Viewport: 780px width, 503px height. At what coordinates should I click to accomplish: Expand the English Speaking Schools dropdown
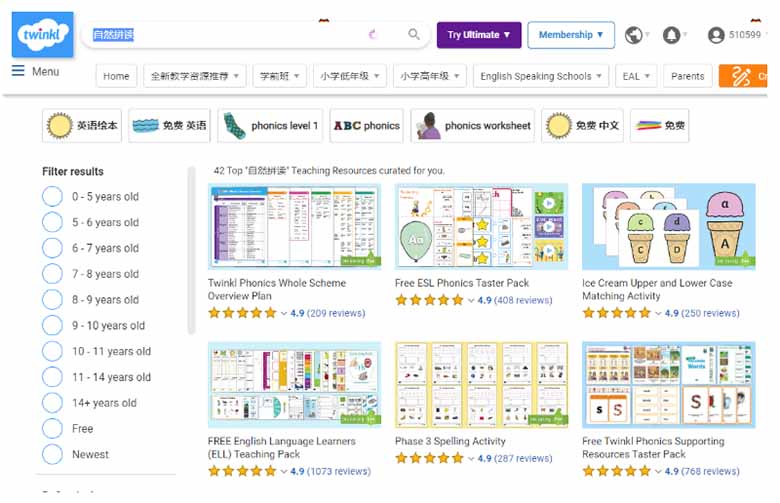(541, 76)
